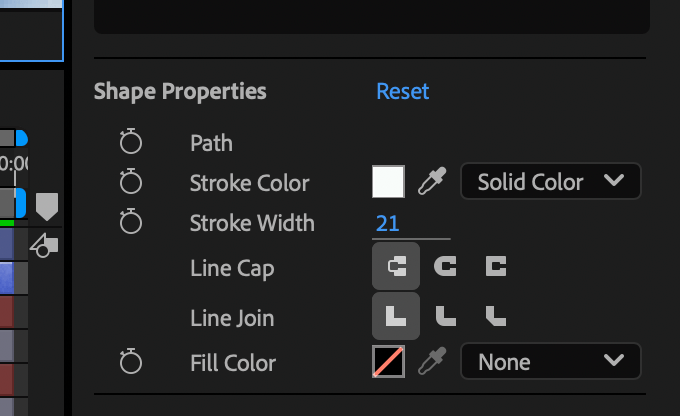Open the None fill type dropdown
This screenshot has width=680, height=416.
(x=551, y=361)
